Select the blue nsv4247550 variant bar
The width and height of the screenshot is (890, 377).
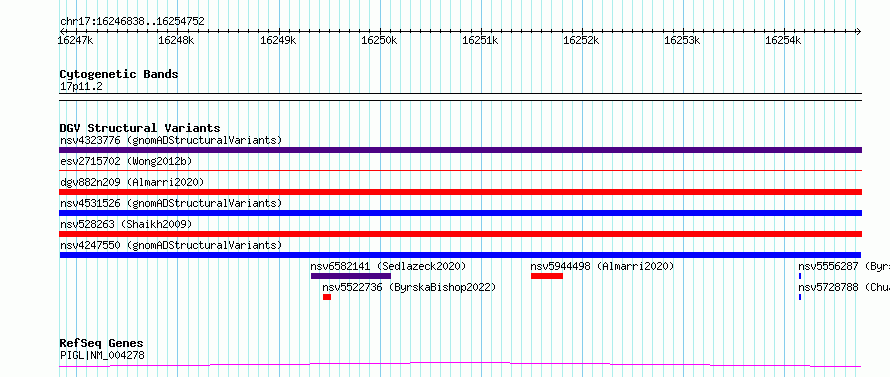coord(461,255)
